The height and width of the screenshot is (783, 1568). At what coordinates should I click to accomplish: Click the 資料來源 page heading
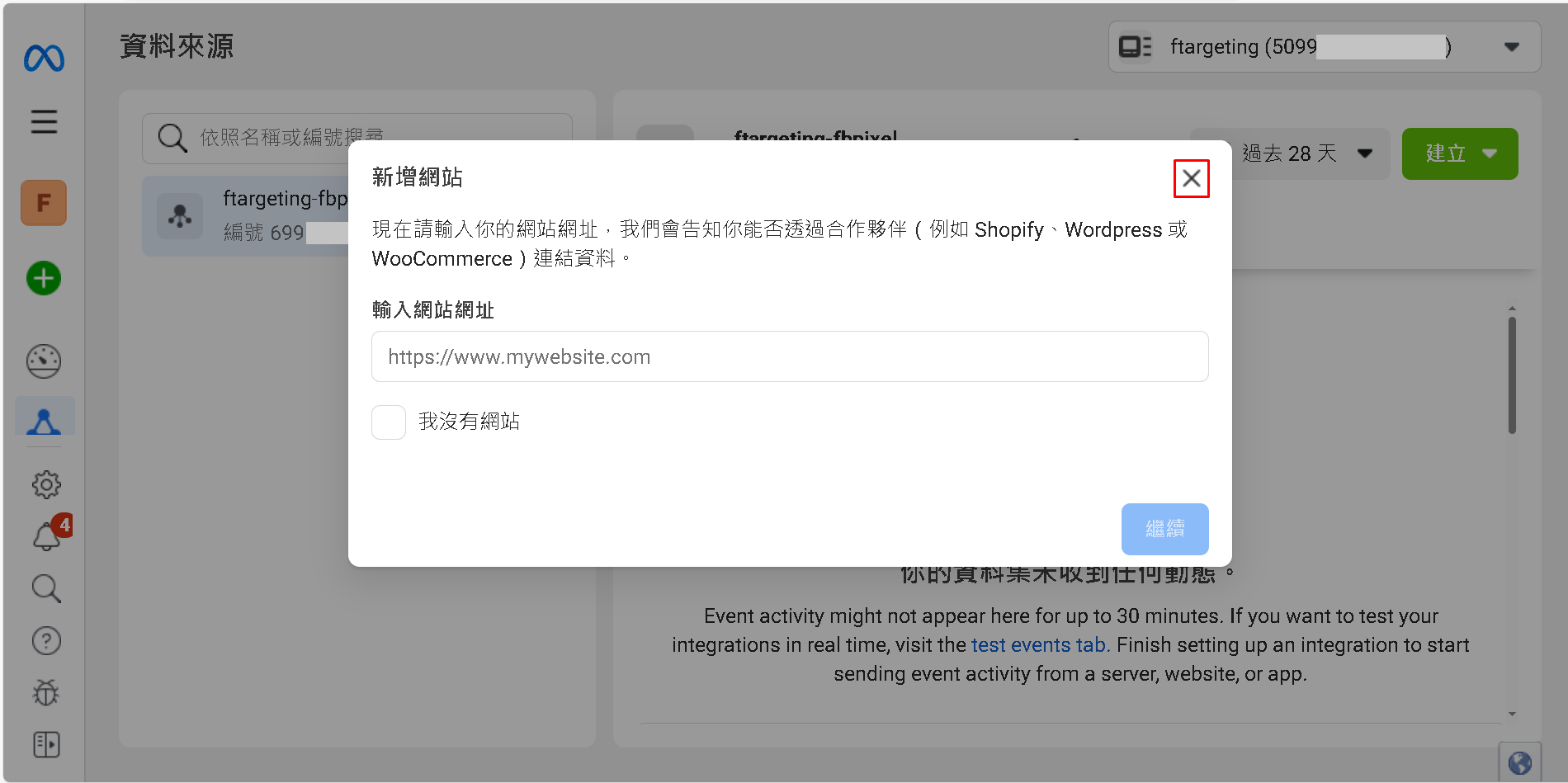tap(177, 46)
